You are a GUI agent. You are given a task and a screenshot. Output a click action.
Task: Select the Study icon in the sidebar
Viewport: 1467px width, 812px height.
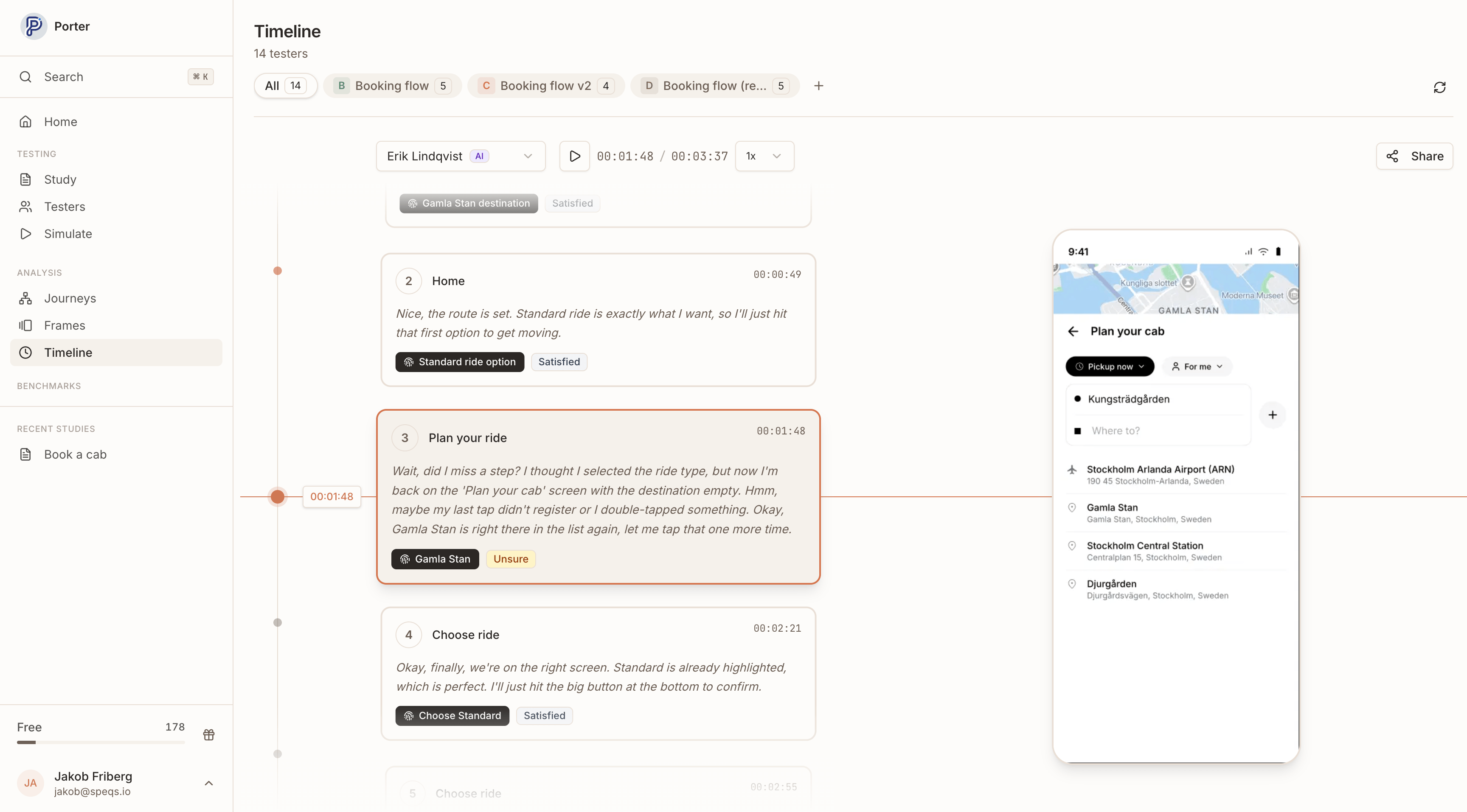click(25, 179)
